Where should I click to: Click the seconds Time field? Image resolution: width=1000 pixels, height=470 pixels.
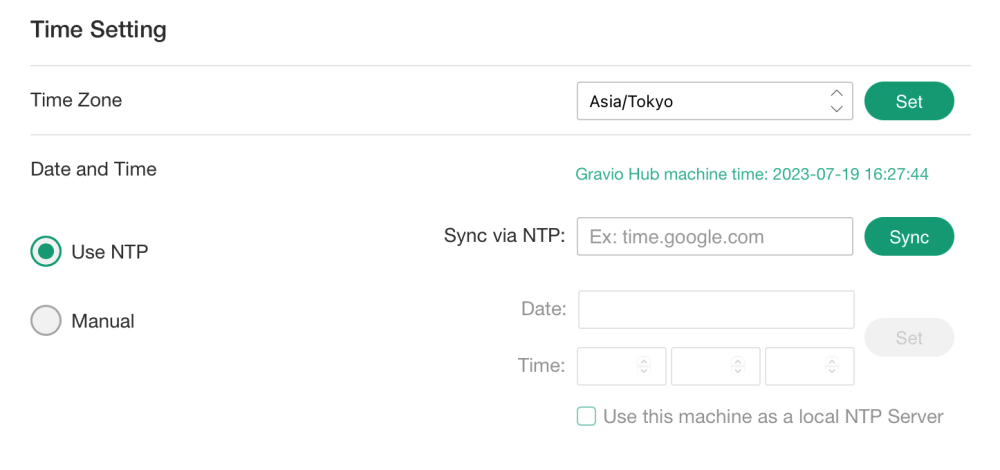coord(798,366)
